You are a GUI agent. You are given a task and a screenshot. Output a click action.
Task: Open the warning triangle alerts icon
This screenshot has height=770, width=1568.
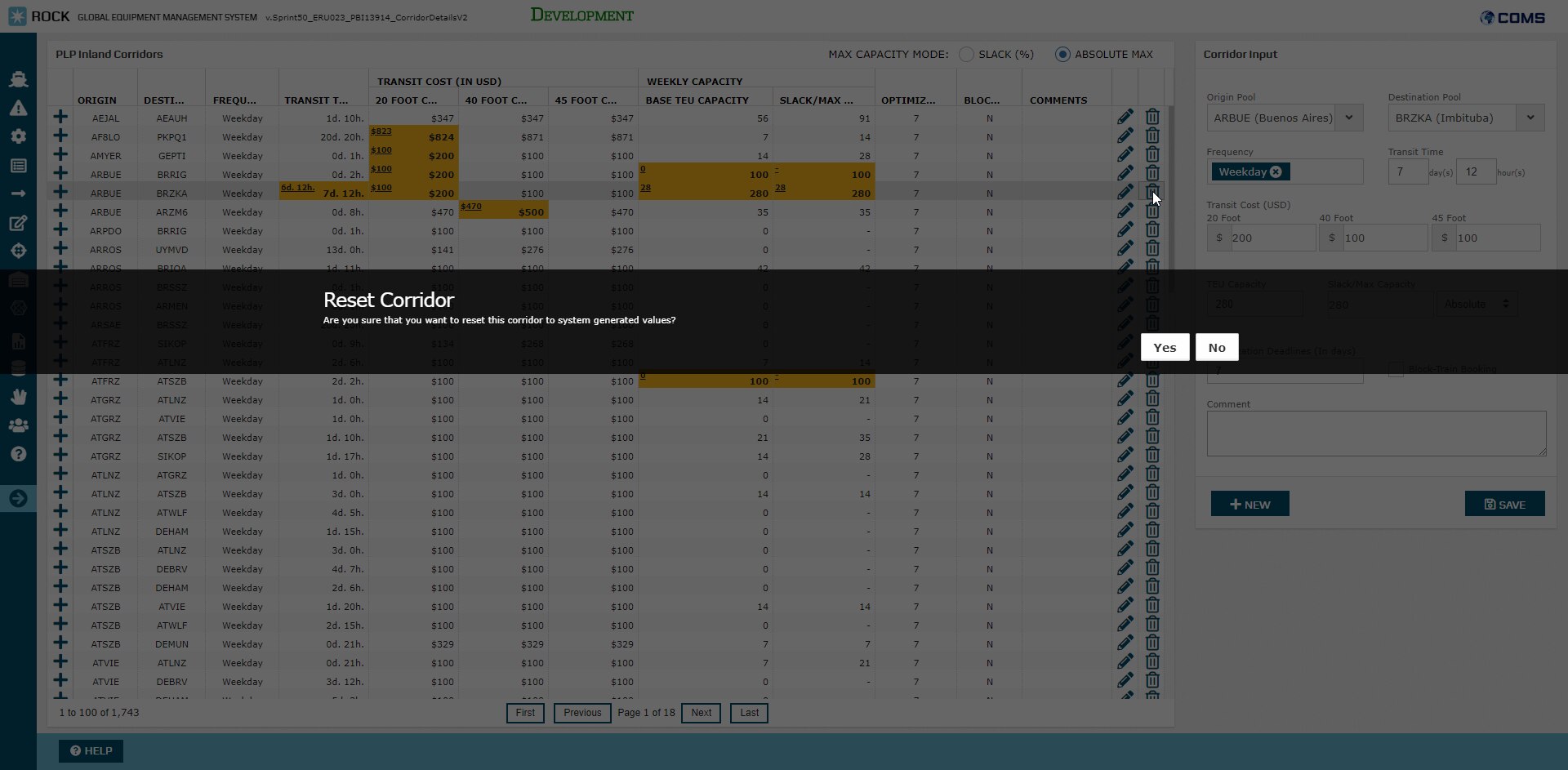pos(18,108)
